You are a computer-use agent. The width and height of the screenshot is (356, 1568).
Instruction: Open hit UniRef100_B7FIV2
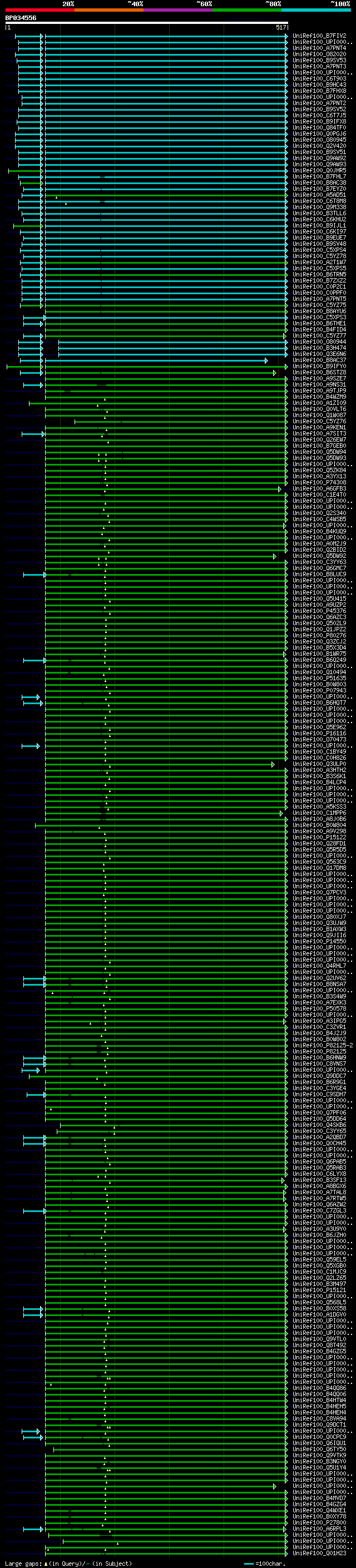pyautogui.click(x=319, y=36)
